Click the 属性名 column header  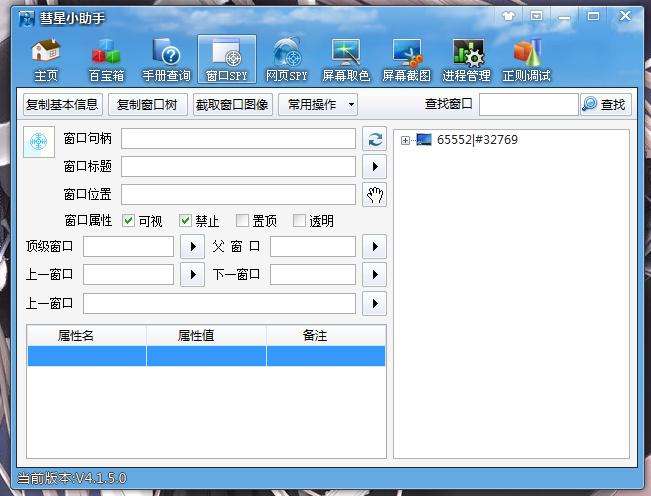pyautogui.click(x=87, y=335)
